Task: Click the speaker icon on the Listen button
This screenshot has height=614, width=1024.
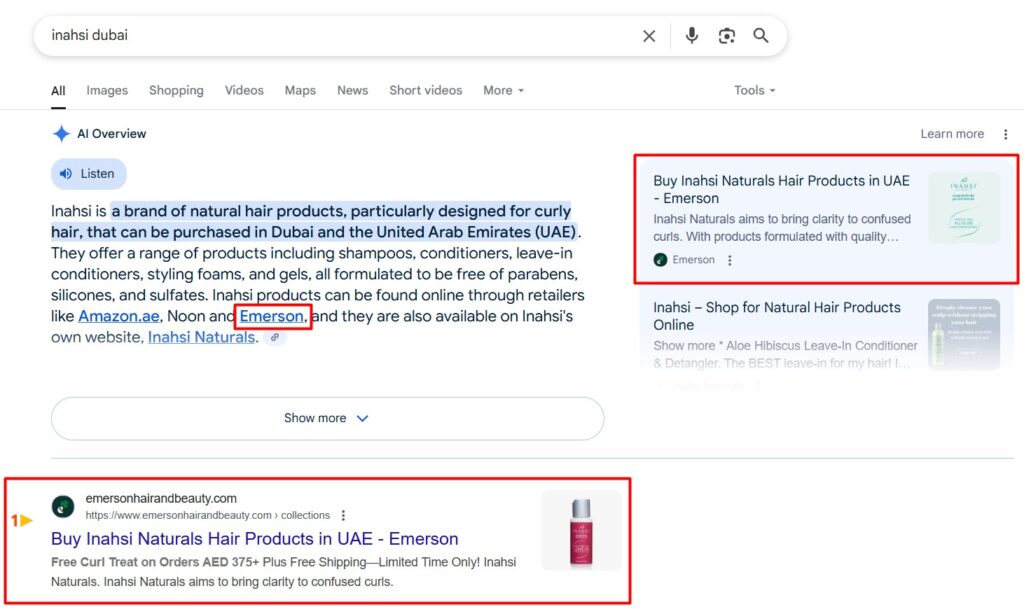Action: (x=65, y=174)
